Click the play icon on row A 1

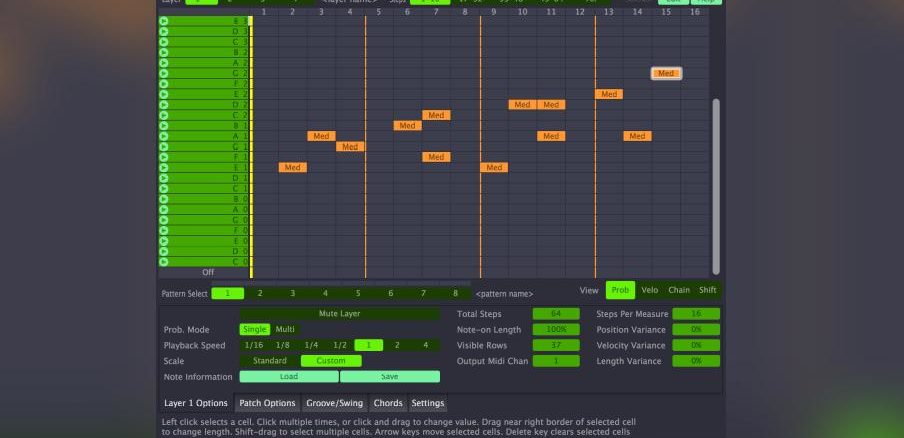(x=164, y=136)
